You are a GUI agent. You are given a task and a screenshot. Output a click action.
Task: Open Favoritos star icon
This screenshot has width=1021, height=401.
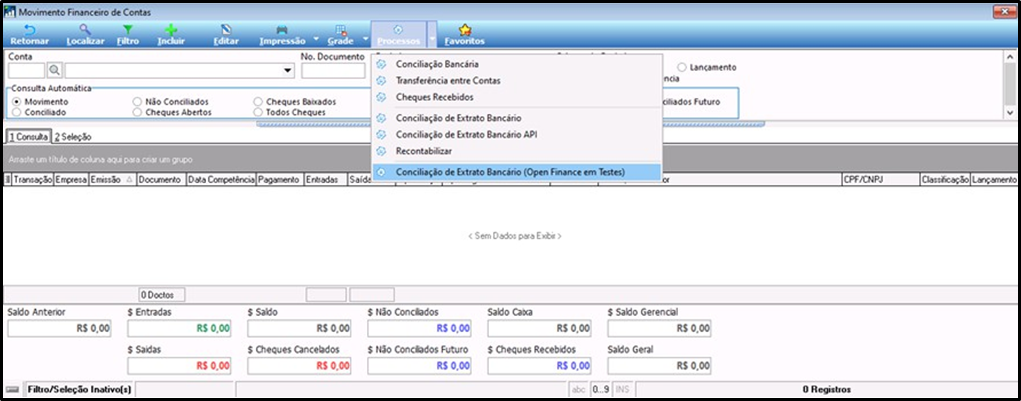(x=465, y=29)
